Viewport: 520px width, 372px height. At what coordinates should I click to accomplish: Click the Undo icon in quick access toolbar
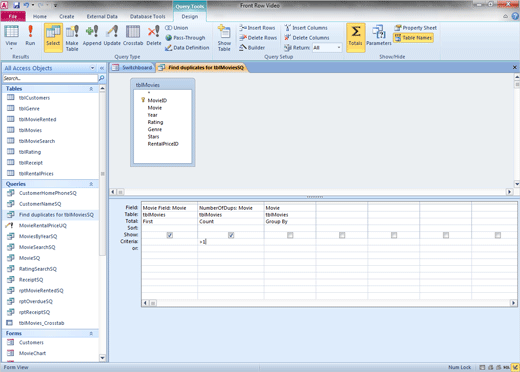click(x=26, y=5)
